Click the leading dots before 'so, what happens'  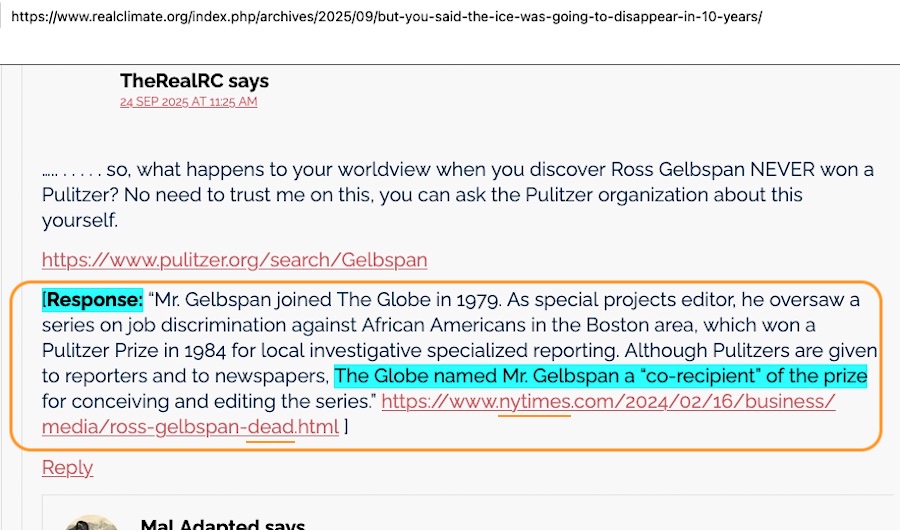(70, 171)
